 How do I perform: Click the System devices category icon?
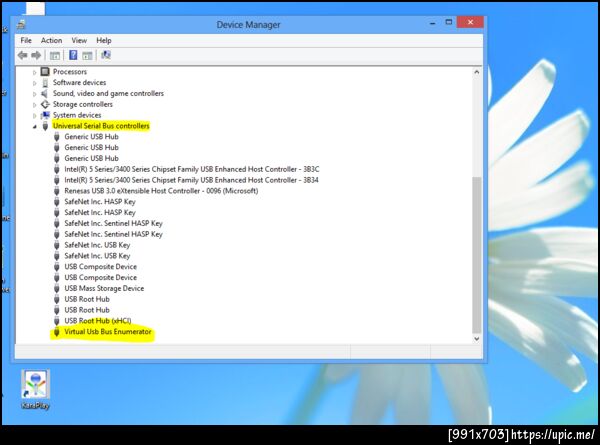click(x=45, y=115)
